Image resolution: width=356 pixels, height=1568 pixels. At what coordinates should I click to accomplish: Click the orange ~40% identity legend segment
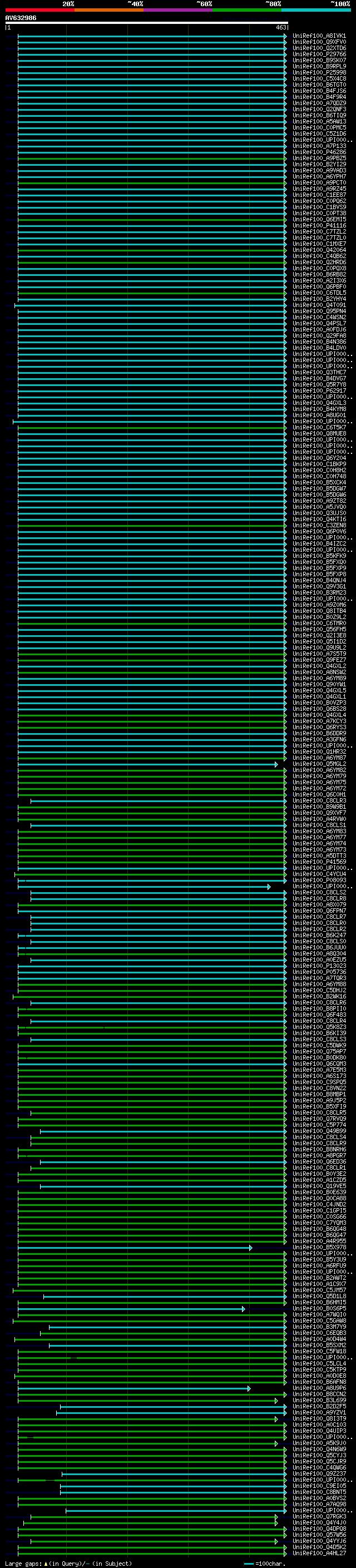[109, 10]
